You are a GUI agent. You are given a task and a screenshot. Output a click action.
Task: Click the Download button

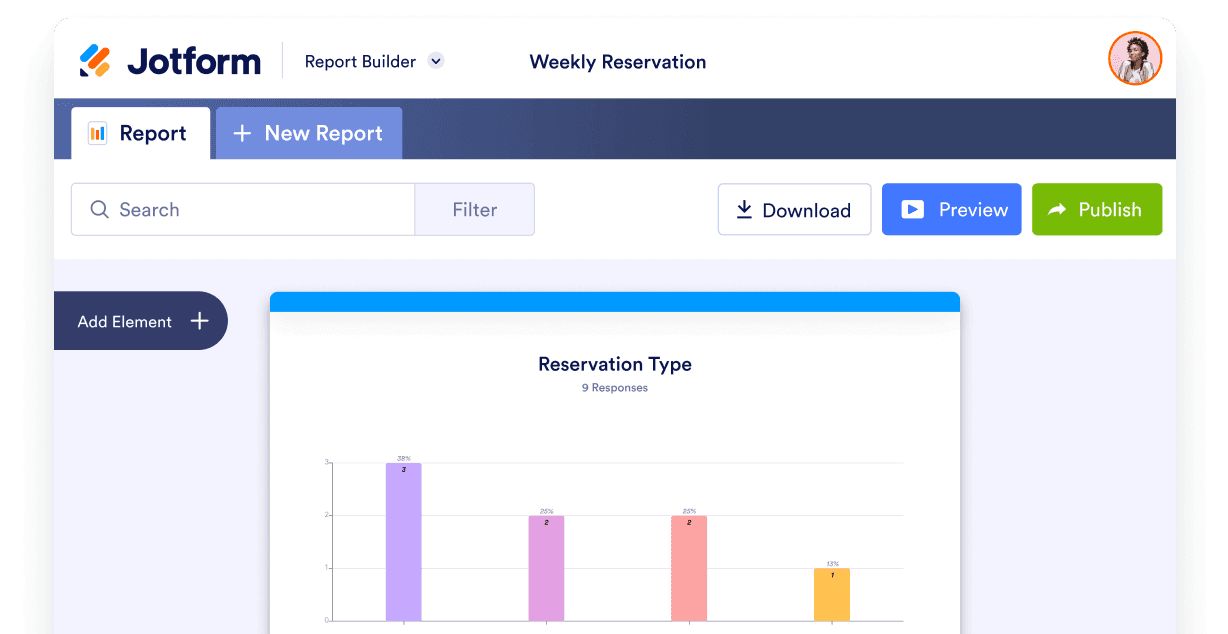coord(794,209)
